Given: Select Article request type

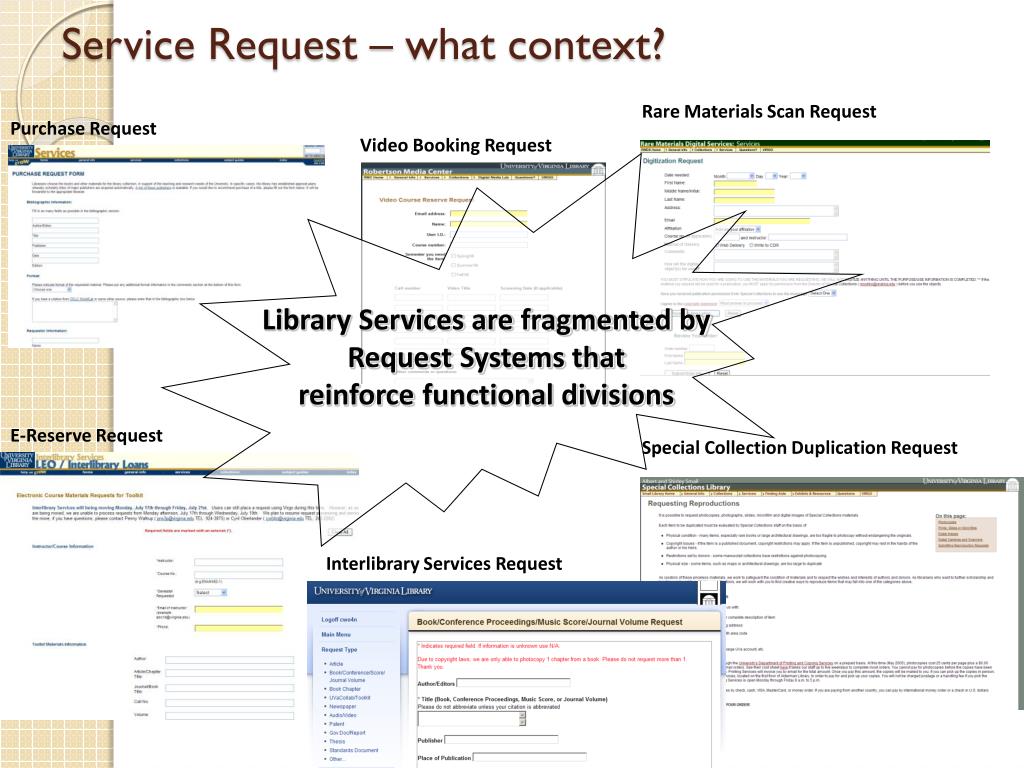Looking at the screenshot, I should coord(336,664).
